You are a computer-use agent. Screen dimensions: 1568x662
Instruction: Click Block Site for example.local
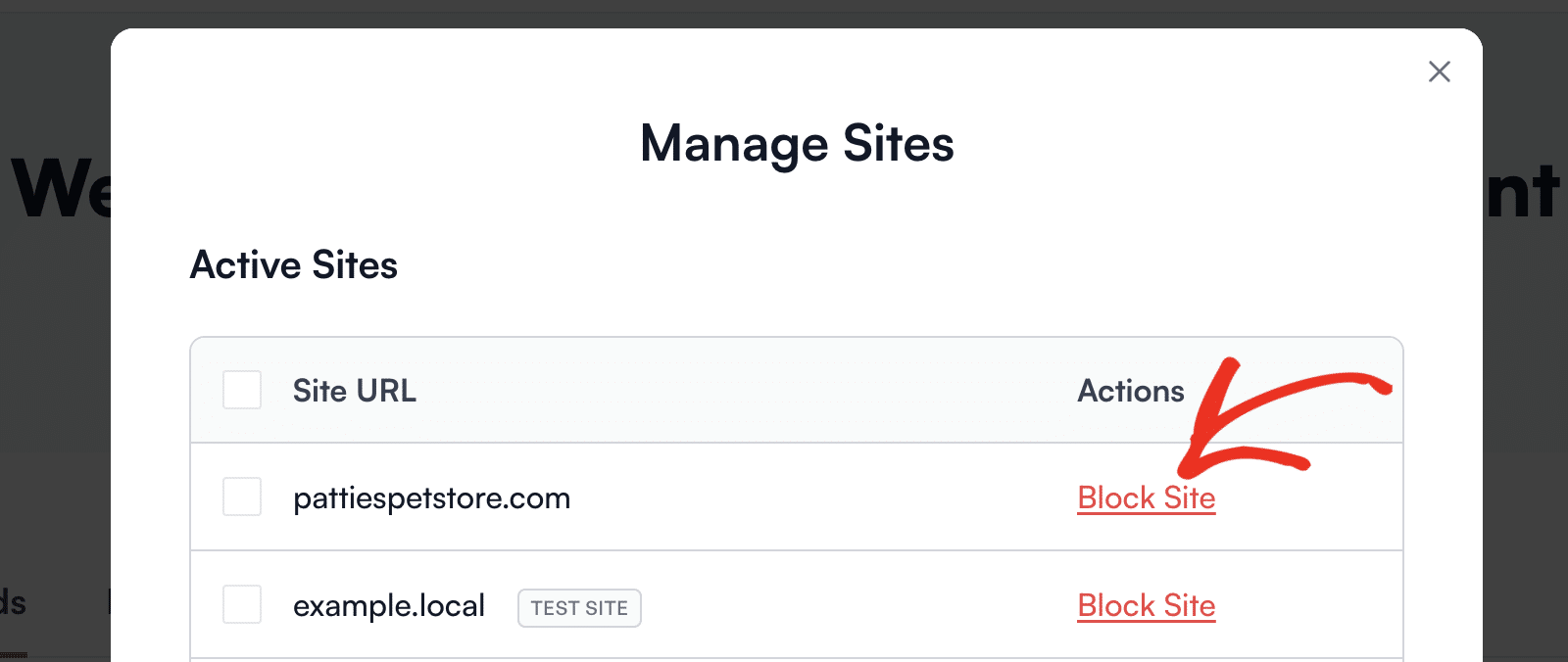point(1146,606)
